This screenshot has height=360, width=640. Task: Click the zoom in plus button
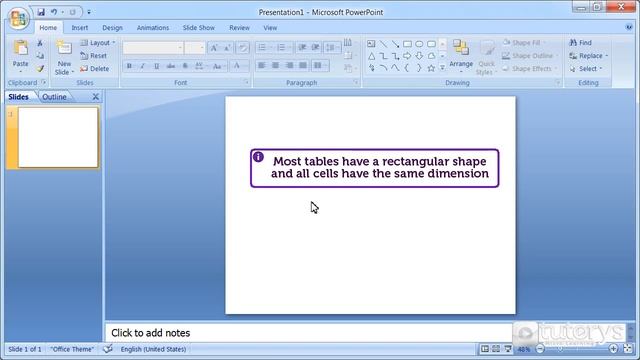613,349
